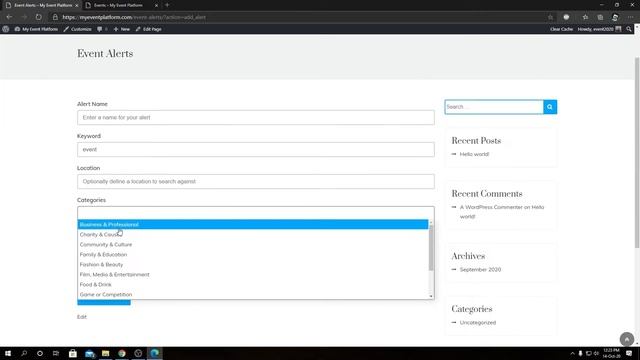The height and width of the screenshot is (360, 640).
Task: Select Food & Drink category
Action: 253,284
